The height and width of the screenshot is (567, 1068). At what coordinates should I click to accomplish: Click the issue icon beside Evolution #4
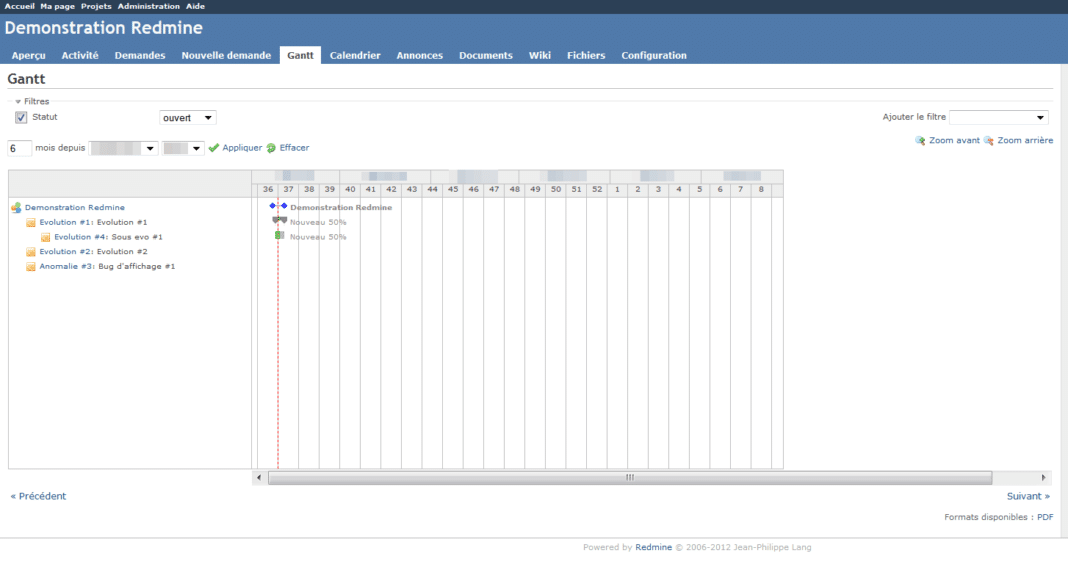pyautogui.click(x=46, y=237)
